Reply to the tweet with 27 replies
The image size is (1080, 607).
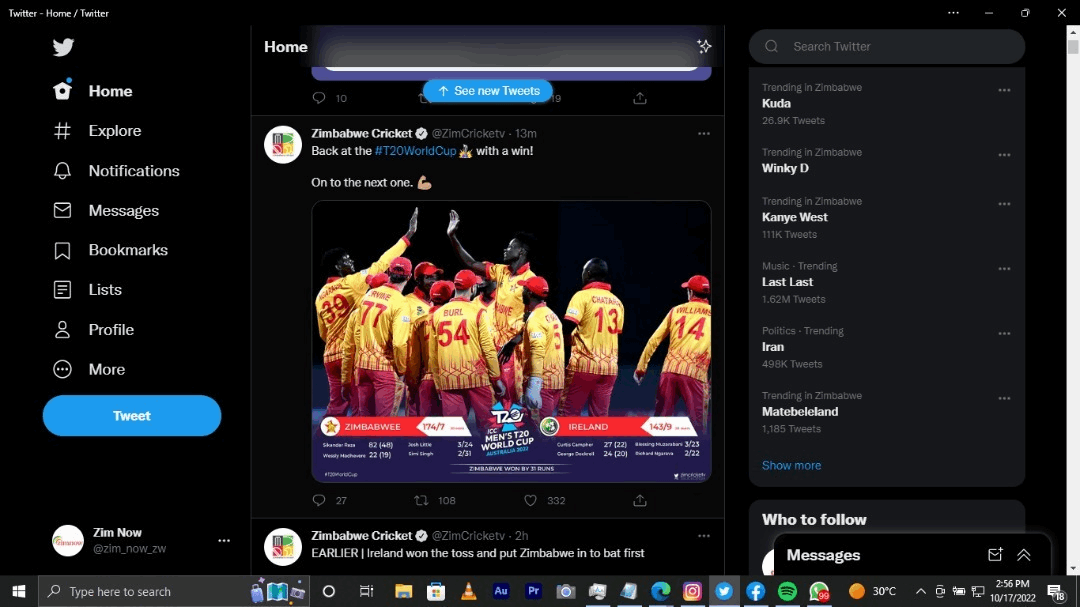pyautogui.click(x=319, y=500)
